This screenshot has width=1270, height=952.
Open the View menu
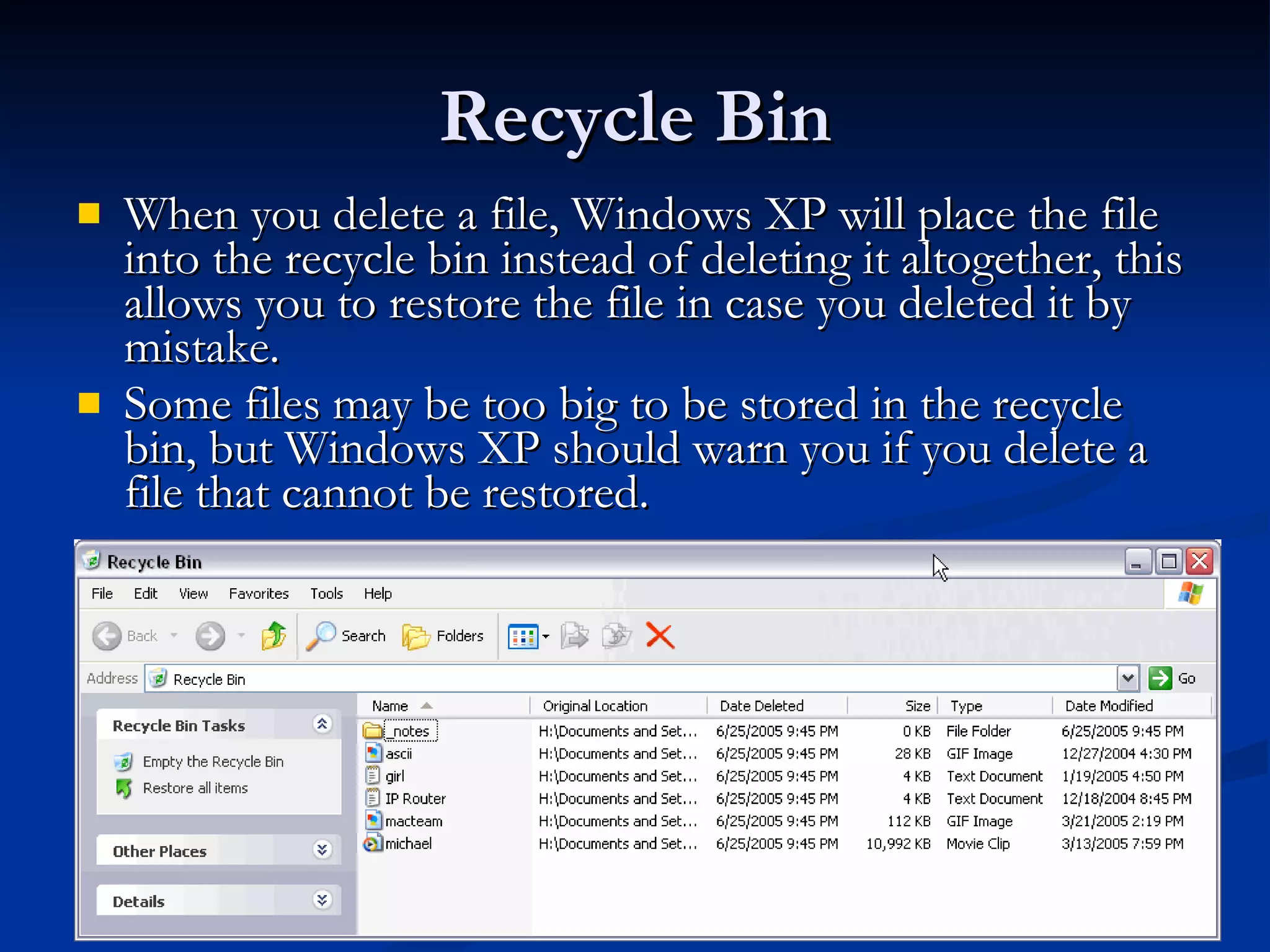193,594
